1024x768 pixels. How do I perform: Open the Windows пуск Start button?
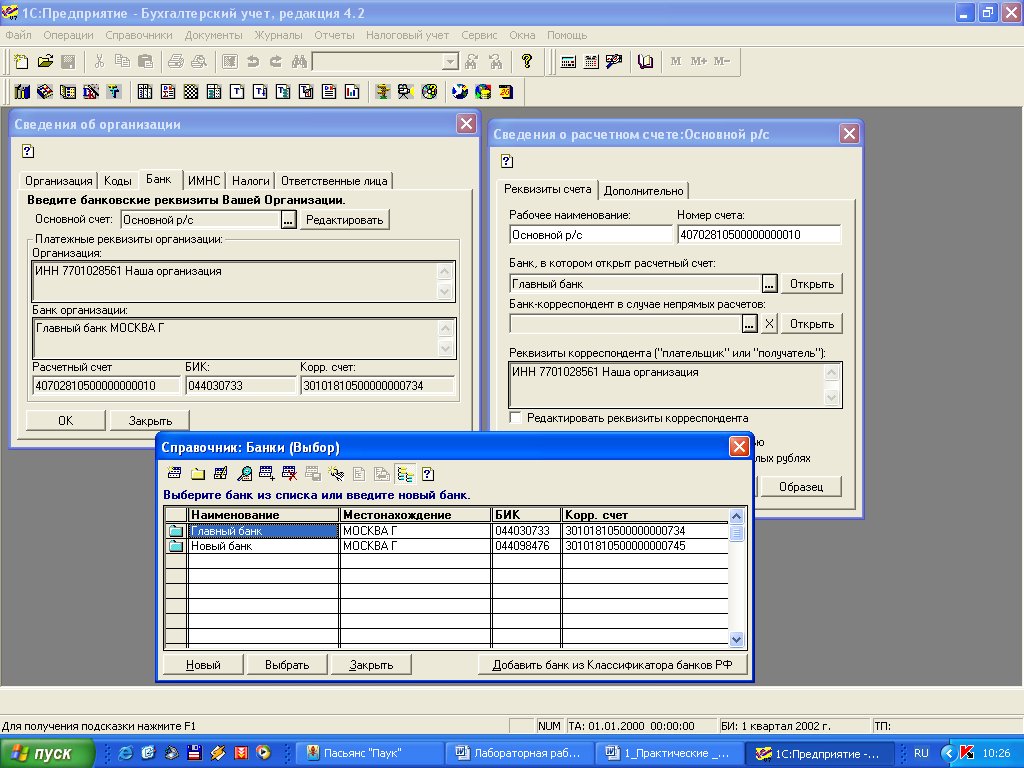click(47, 753)
